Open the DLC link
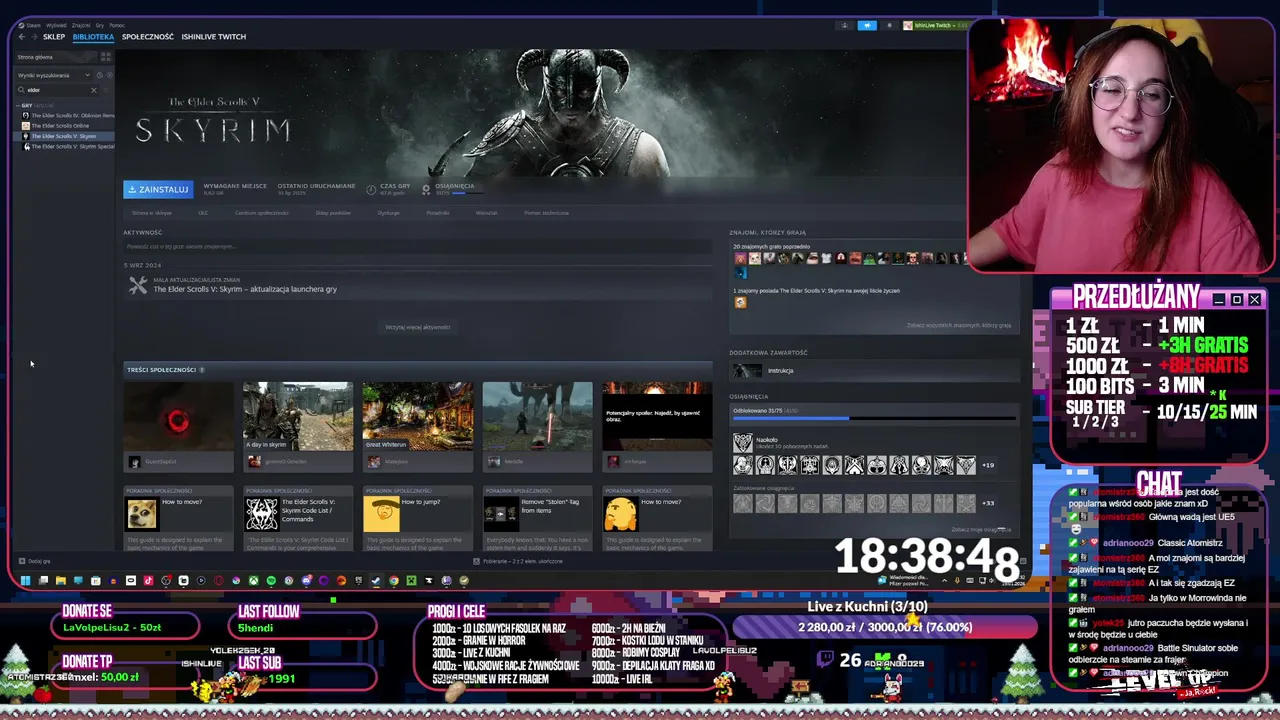1280x720 pixels. [x=203, y=213]
